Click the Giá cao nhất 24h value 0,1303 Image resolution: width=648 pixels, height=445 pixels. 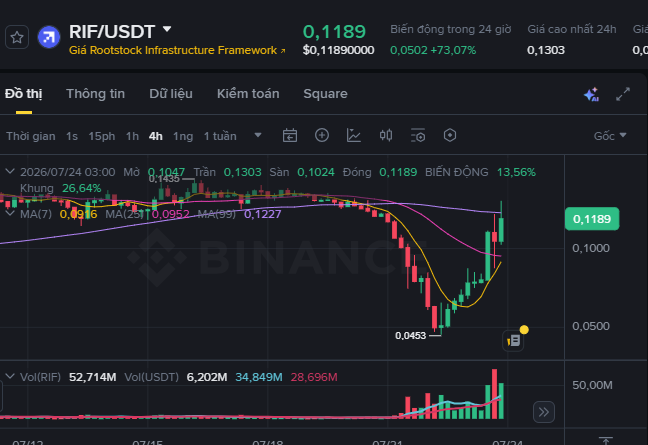(x=546, y=50)
